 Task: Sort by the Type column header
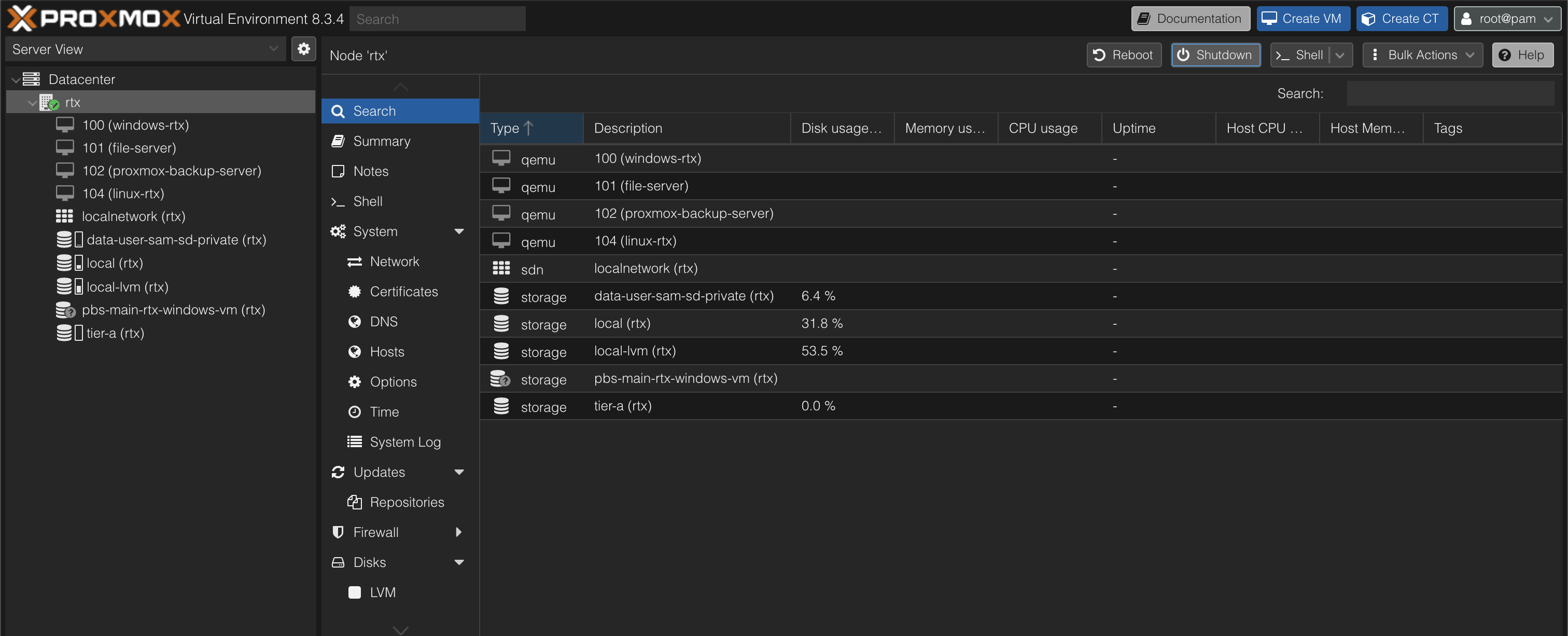coord(531,128)
